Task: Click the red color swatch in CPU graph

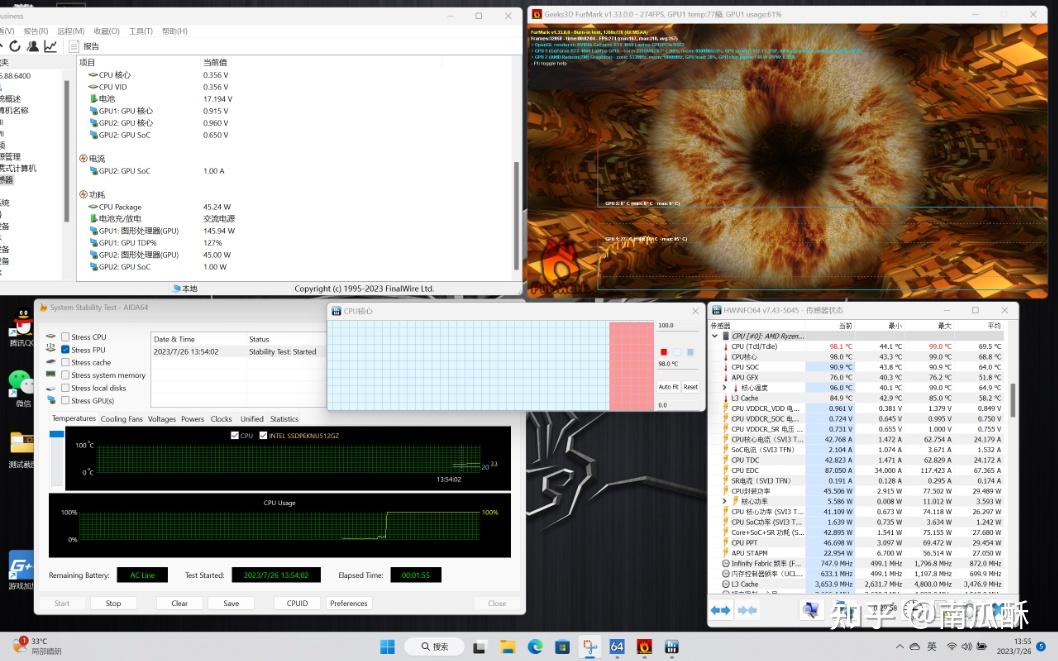Action: coord(663,352)
